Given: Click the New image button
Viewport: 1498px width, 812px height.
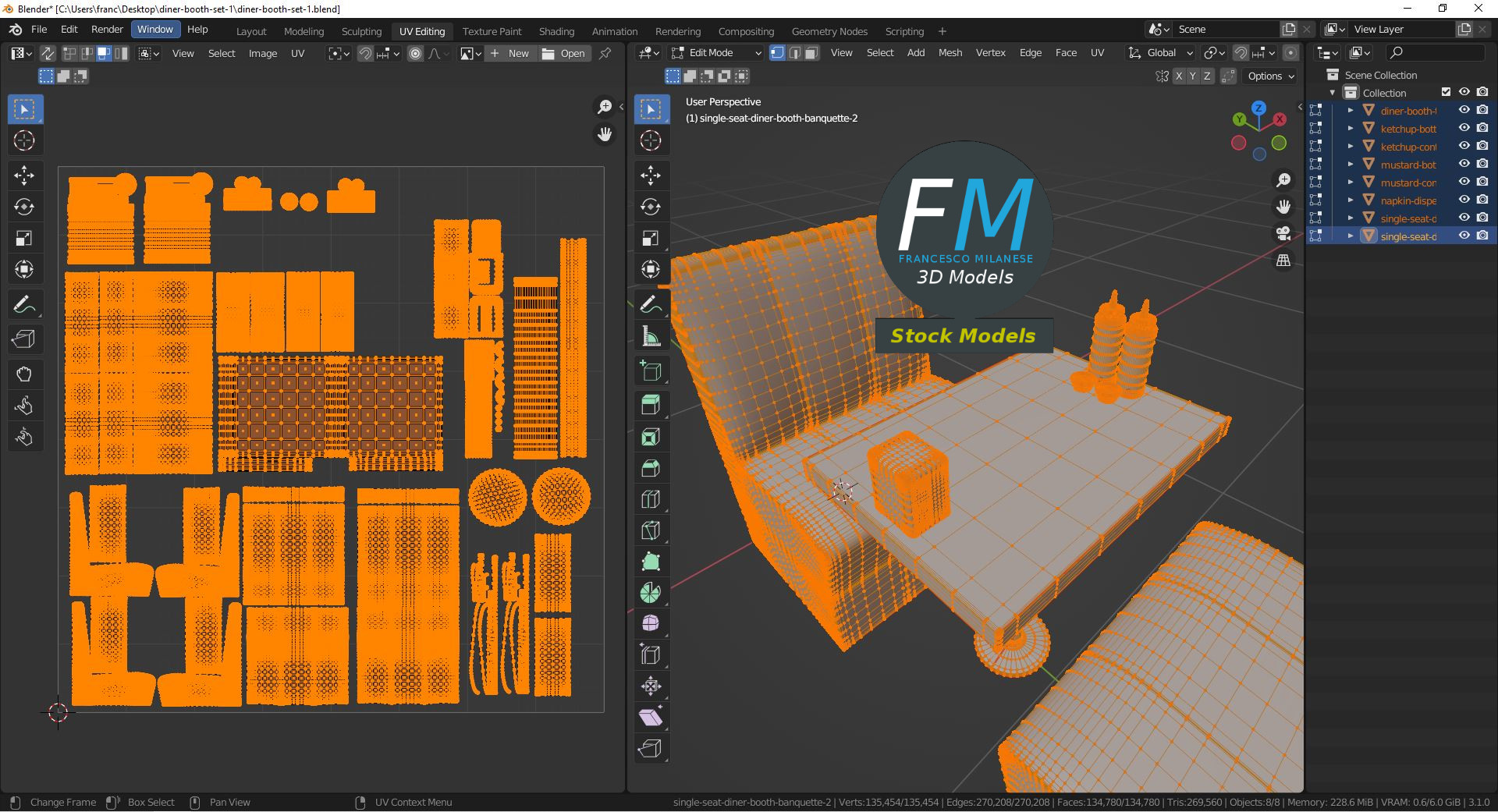Looking at the screenshot, I should click(x=510, y=53).
